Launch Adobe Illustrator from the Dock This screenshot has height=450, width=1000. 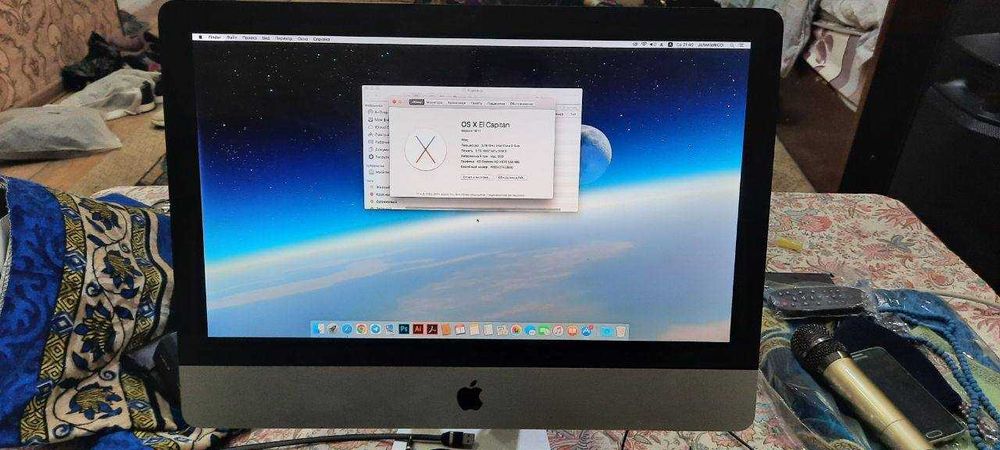click(x=418, y=329)
